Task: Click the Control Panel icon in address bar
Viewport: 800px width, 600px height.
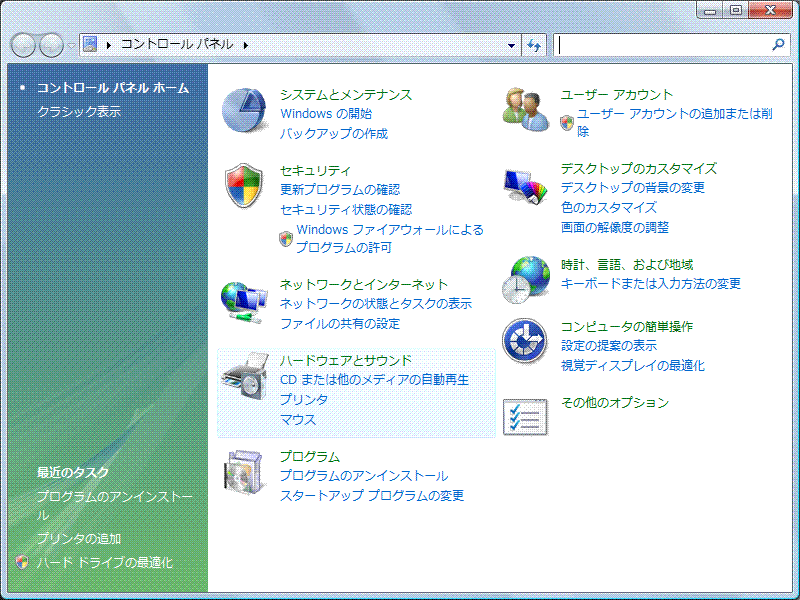Action: (x=90, y=44)
